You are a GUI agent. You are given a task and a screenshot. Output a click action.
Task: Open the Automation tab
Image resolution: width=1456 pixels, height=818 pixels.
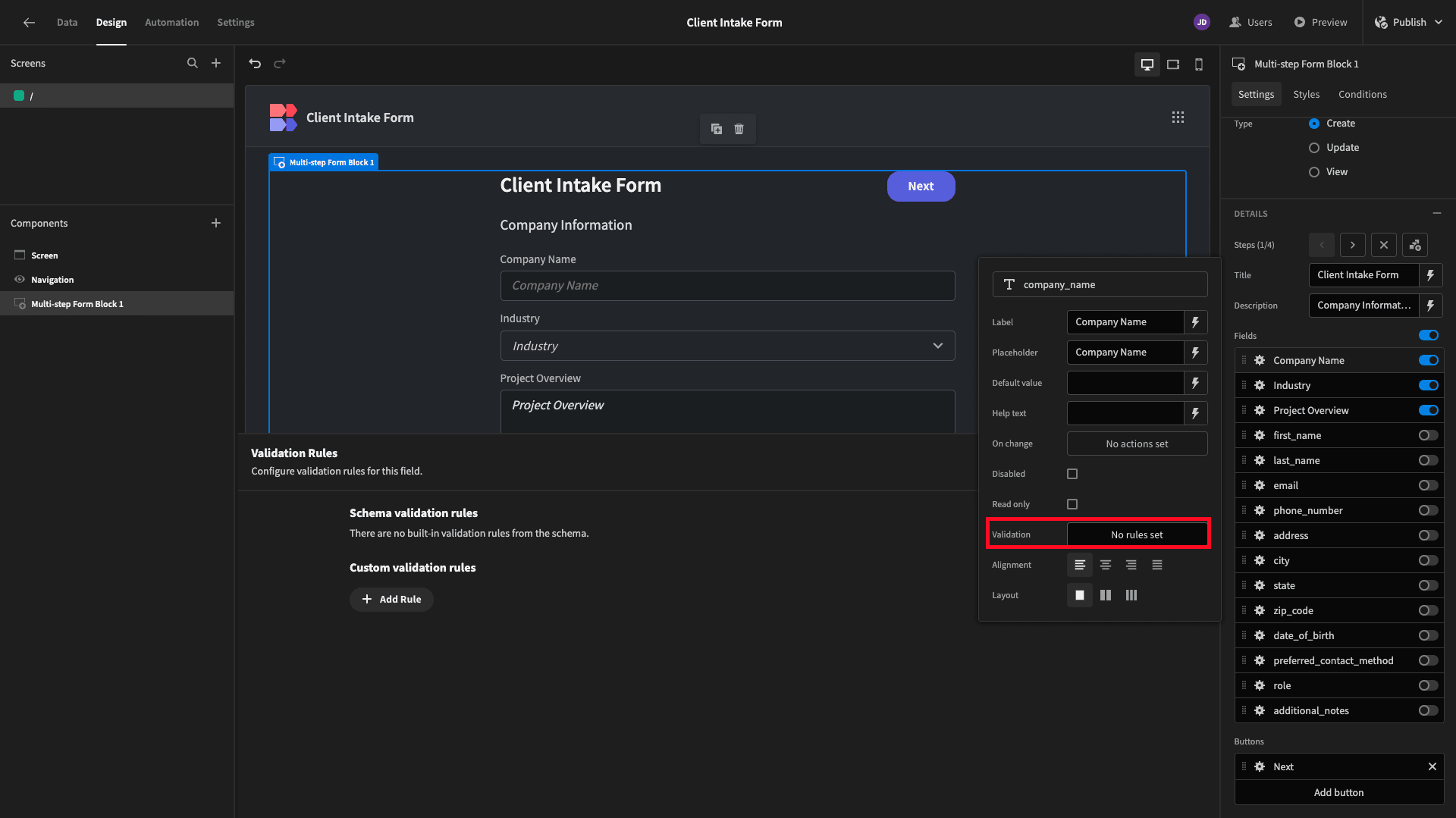tap(171, 23)
